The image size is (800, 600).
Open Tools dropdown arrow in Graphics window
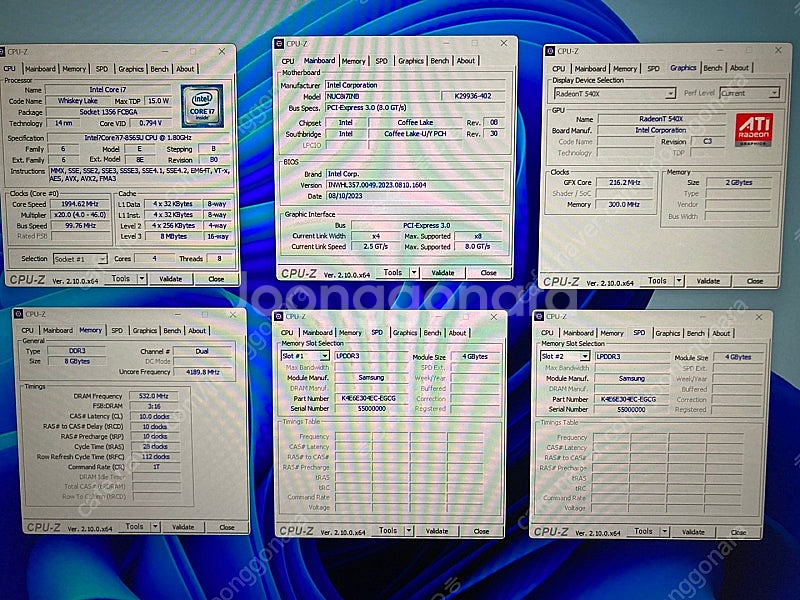coord(679,281)
